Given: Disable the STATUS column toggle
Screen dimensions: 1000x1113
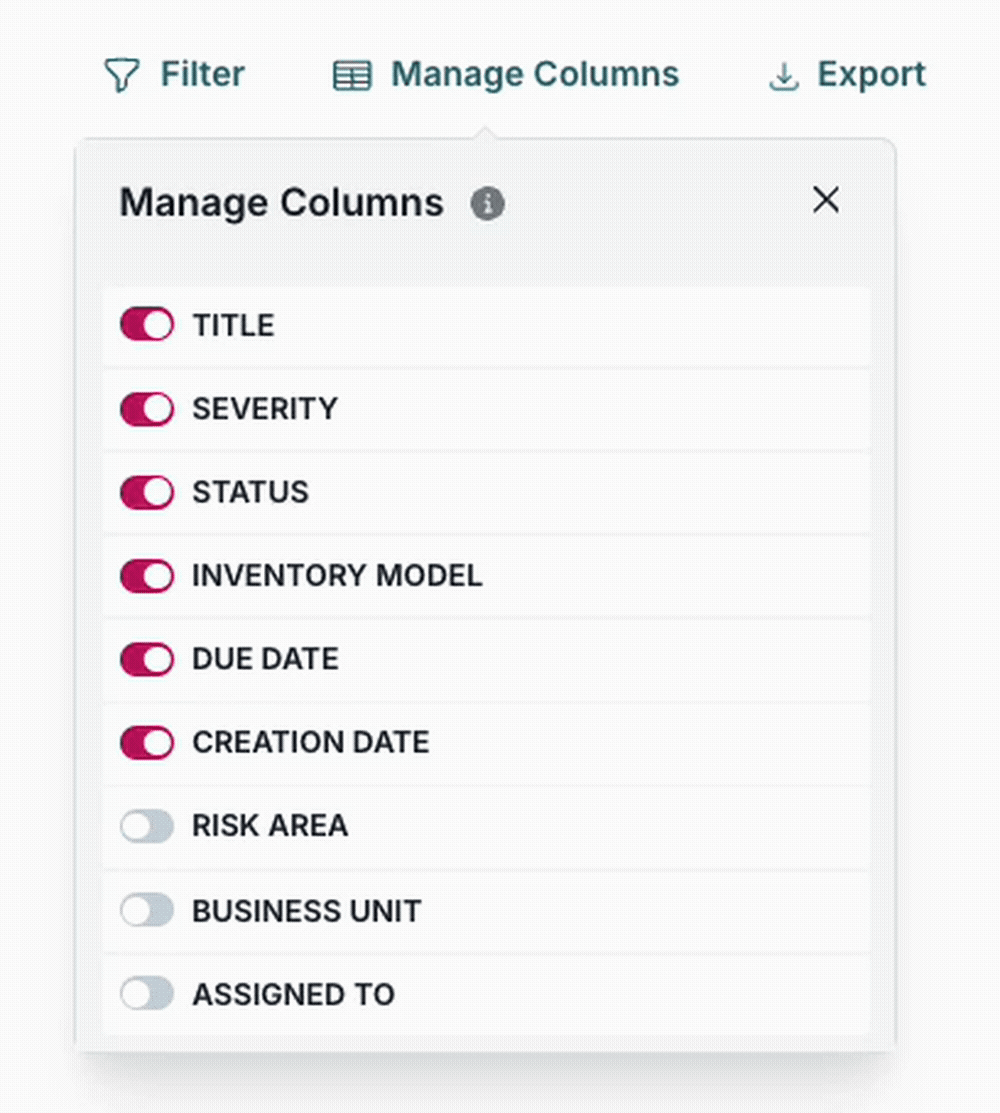Looking at the screenshot, I should [x=146, y=492].
